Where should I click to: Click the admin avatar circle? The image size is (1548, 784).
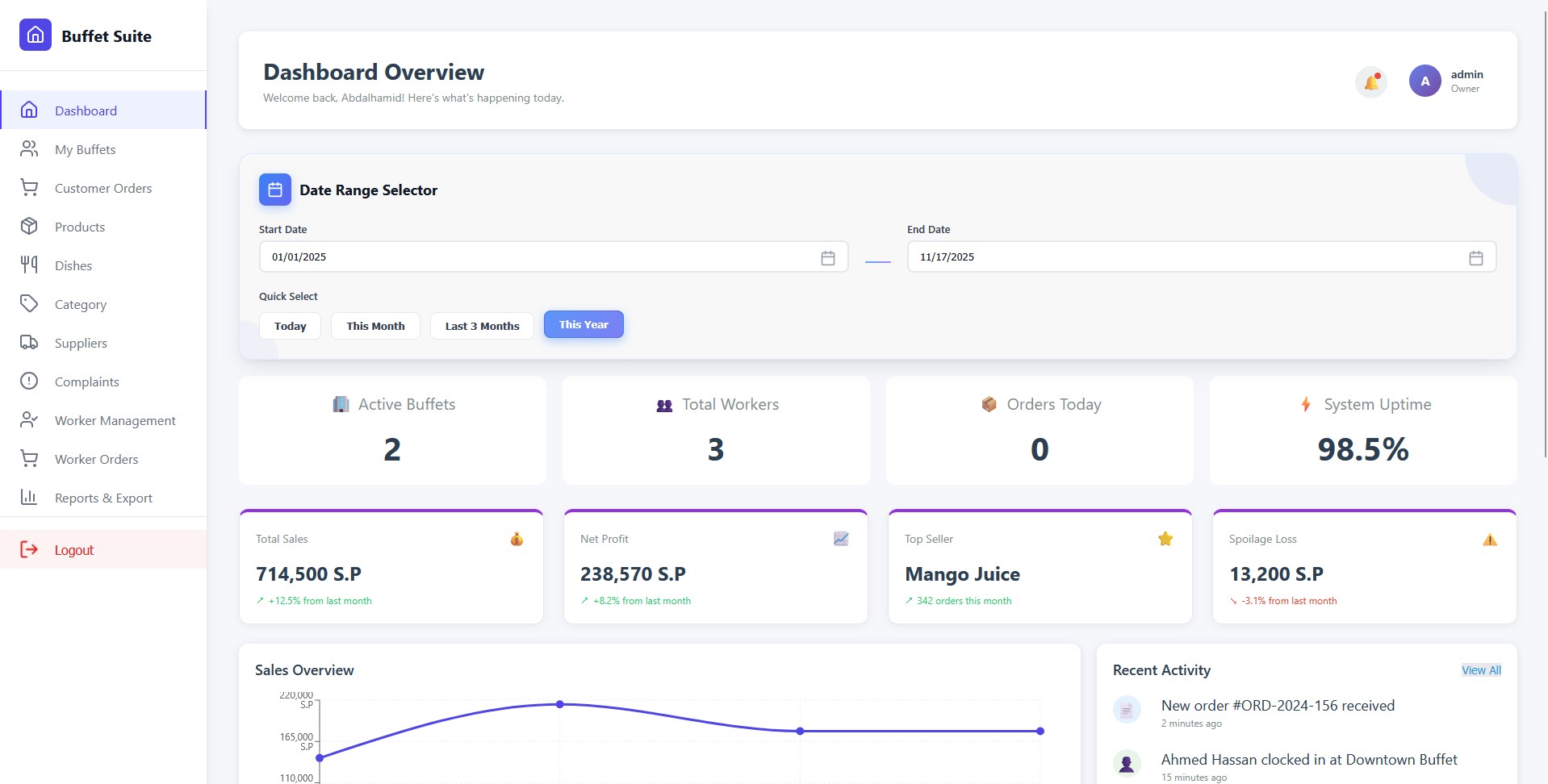point(1425,81)
